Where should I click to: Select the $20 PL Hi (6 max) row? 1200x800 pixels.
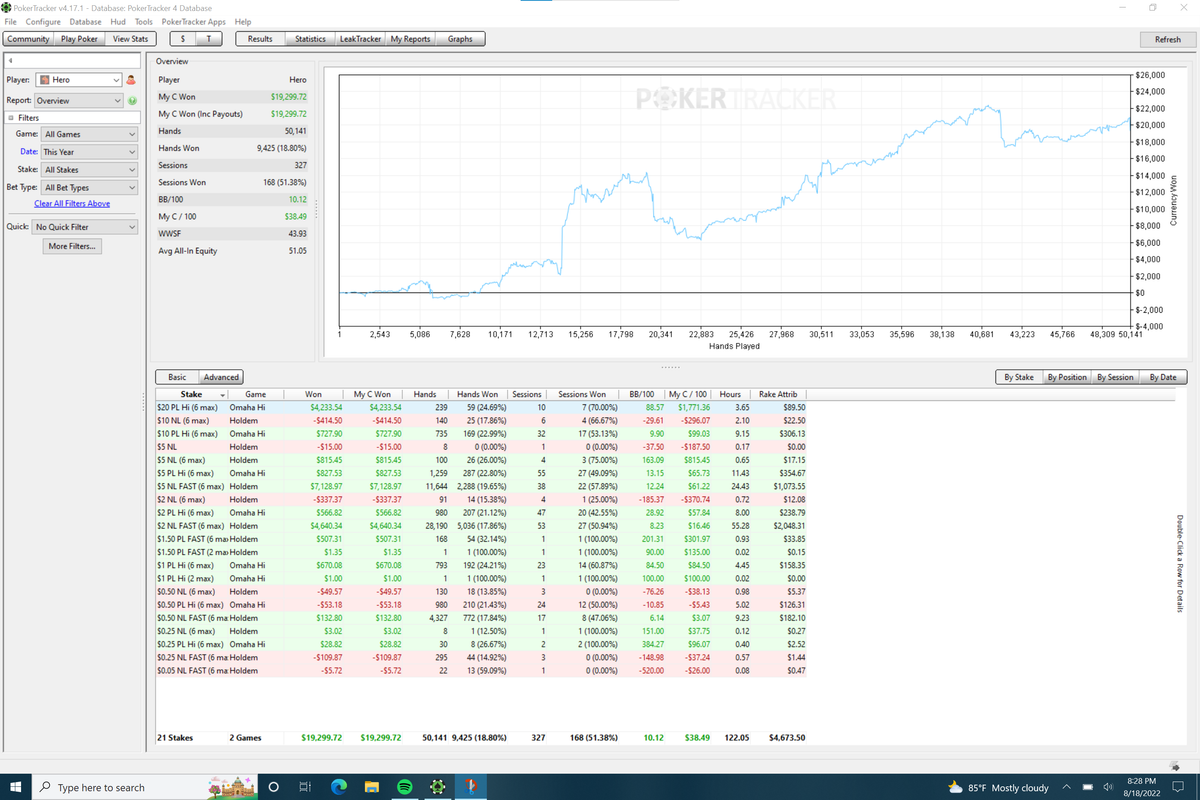tap(480, 408)
